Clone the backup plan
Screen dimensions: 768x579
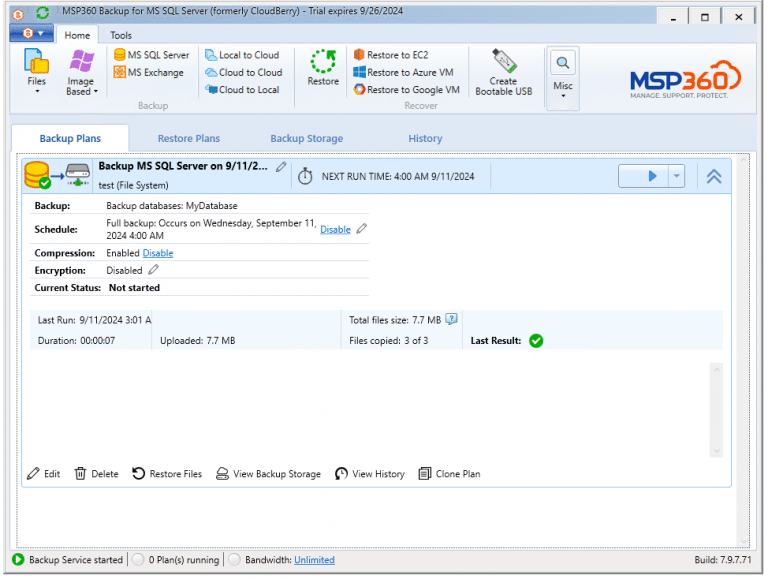(x=449, y=474)
